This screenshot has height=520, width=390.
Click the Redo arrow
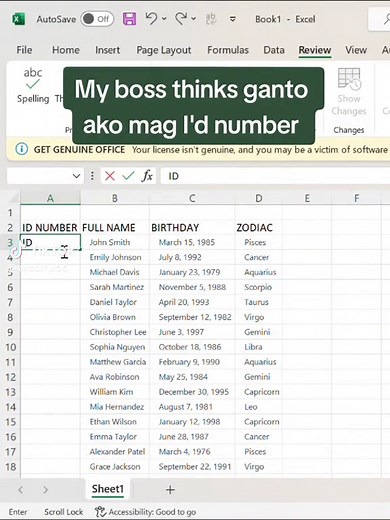coord(181,19)
